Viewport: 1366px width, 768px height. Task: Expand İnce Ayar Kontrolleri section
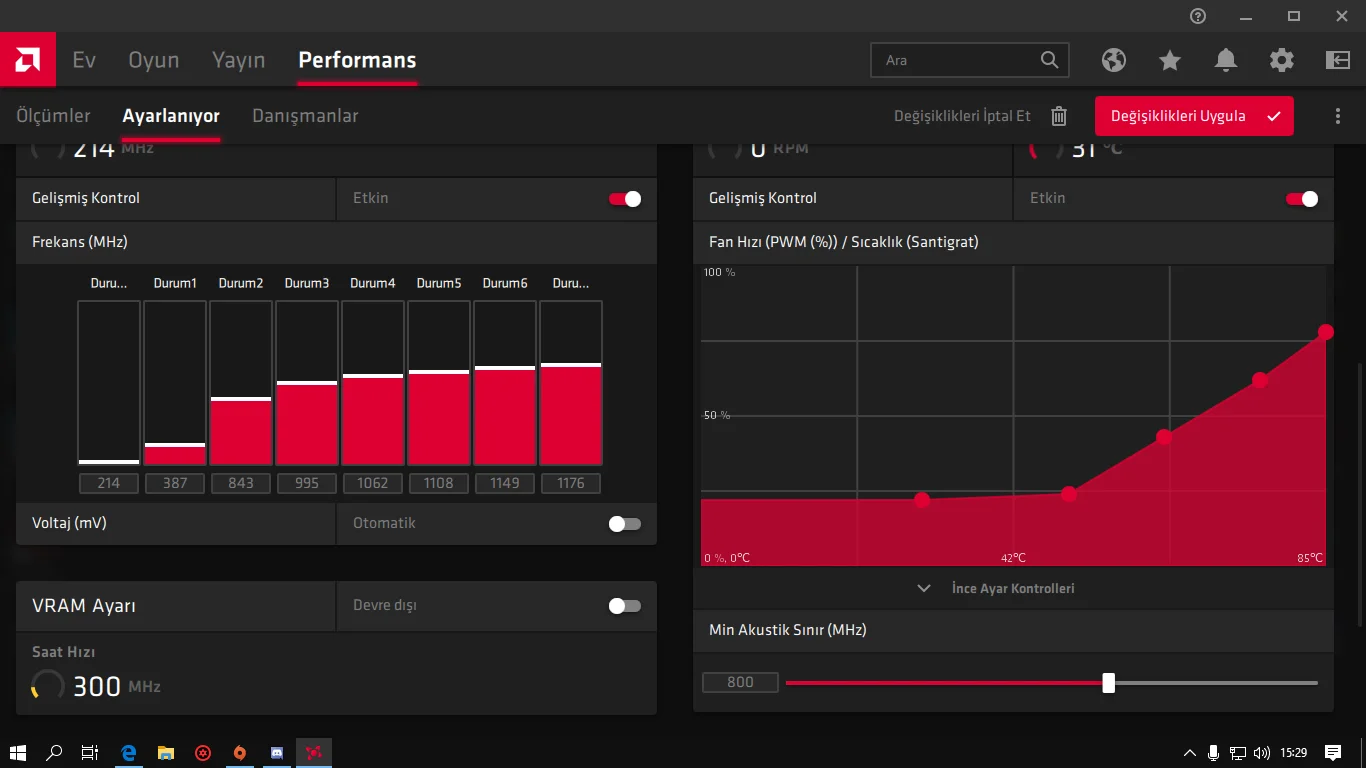(x=1013, y=589)
